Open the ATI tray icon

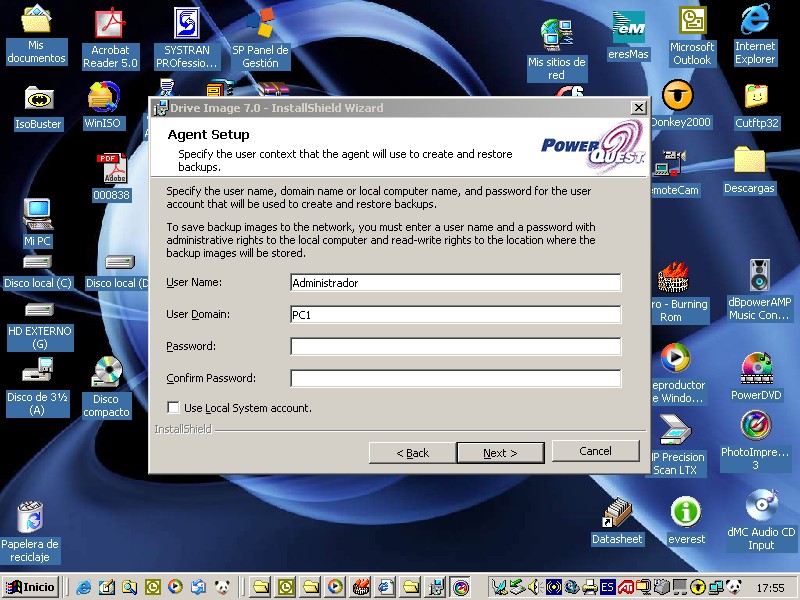click(626, 587)
